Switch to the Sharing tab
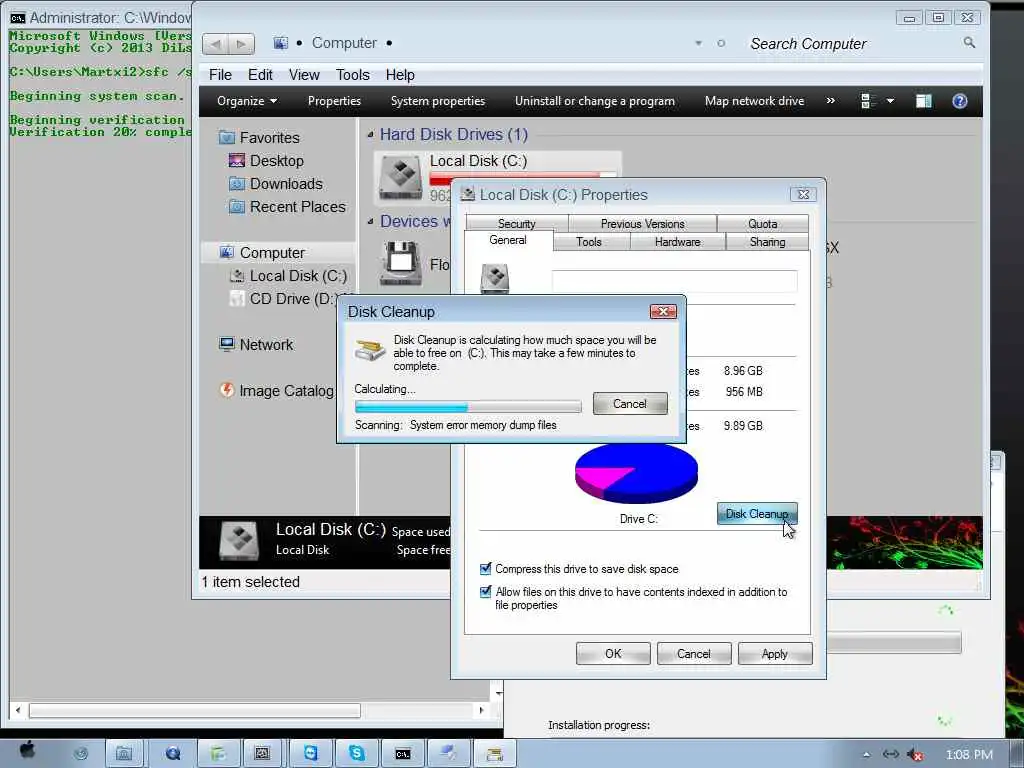Screen dimensions: 1024x768 [767, 242]
